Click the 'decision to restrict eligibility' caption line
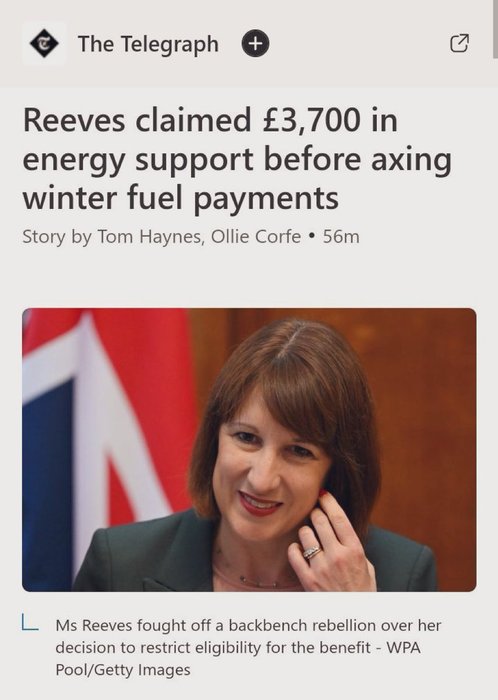The image size is (498, 700). click(x=213, y=647)
